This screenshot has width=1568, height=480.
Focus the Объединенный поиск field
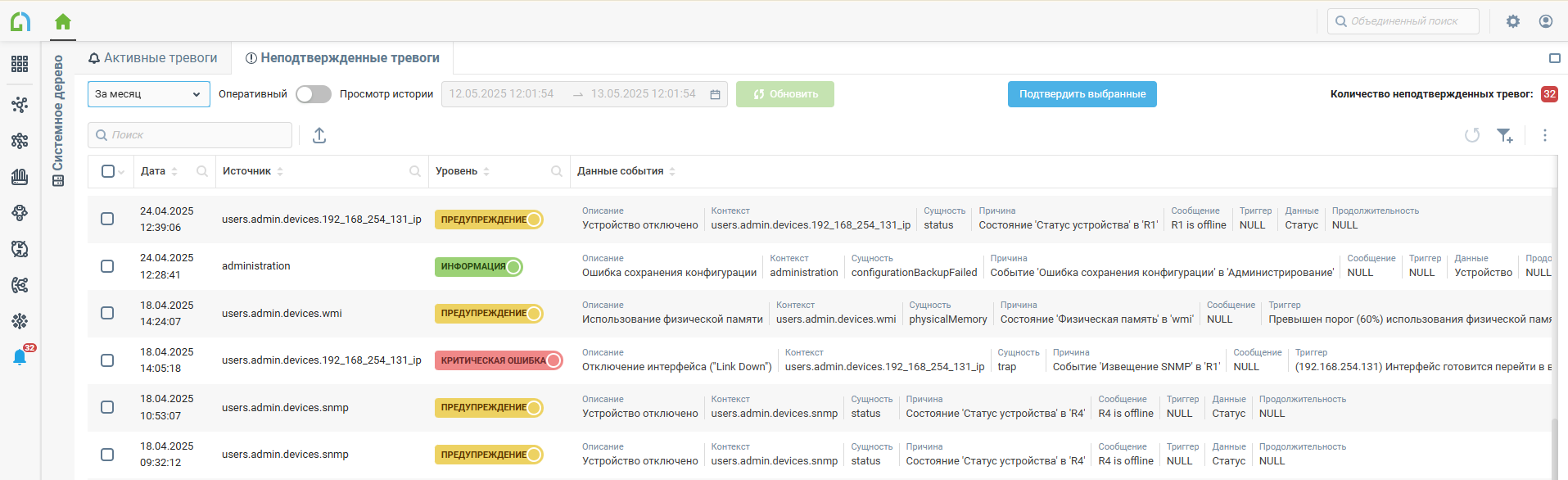point(1403,21)
